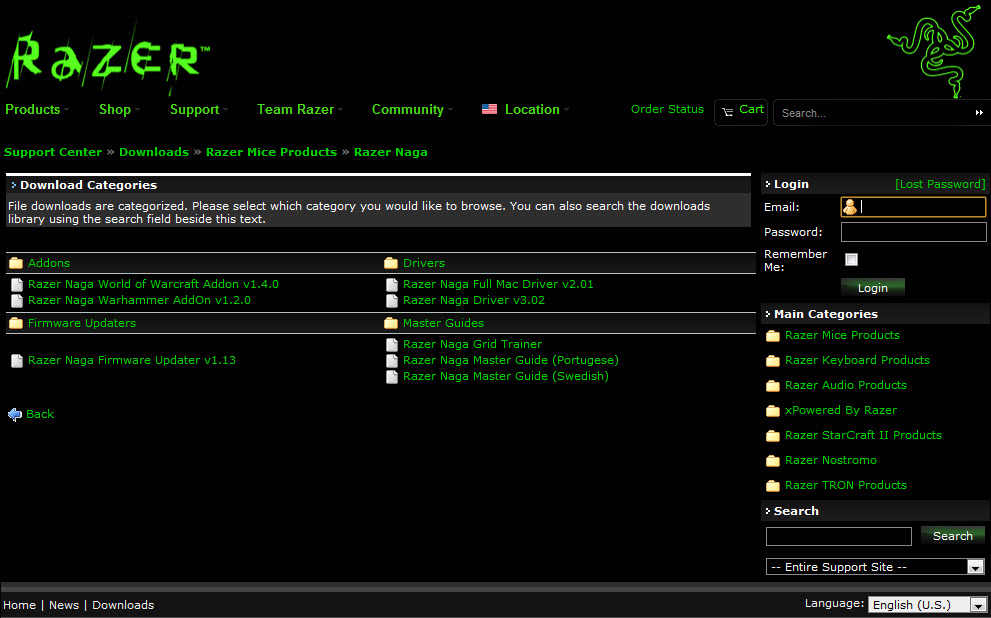The height and width of the screenshot is (618, 991).
Task: Click file icon beside Full Mac Driver v2.01
Action: point(392,284)
